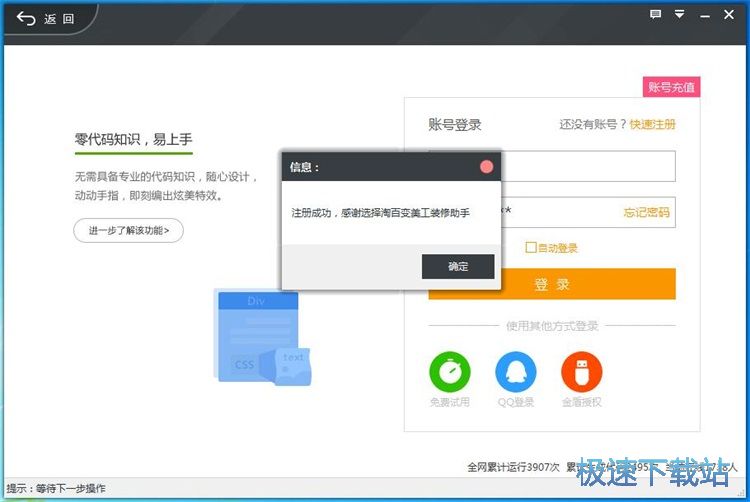Open the 忘记密码 forgot password link
This screenshot has width=750, height=502.
[646, 212]
